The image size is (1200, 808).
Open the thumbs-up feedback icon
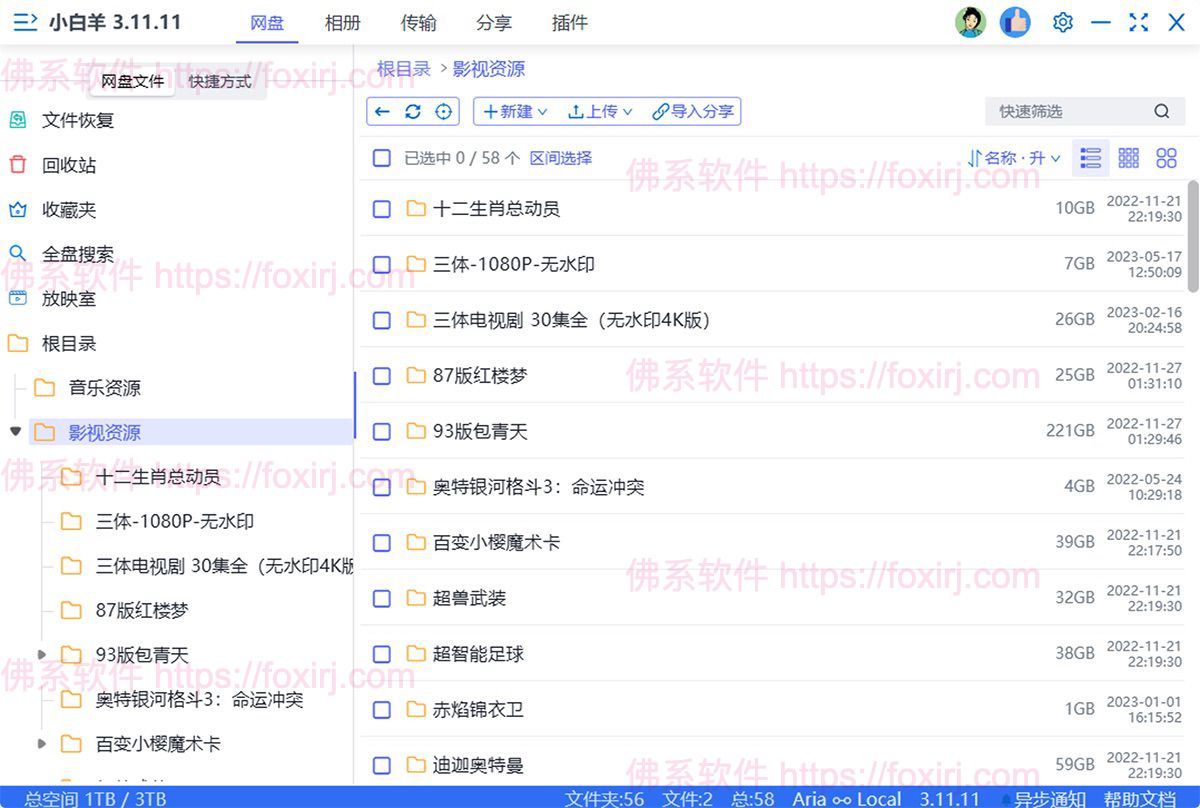(1015, 21)
